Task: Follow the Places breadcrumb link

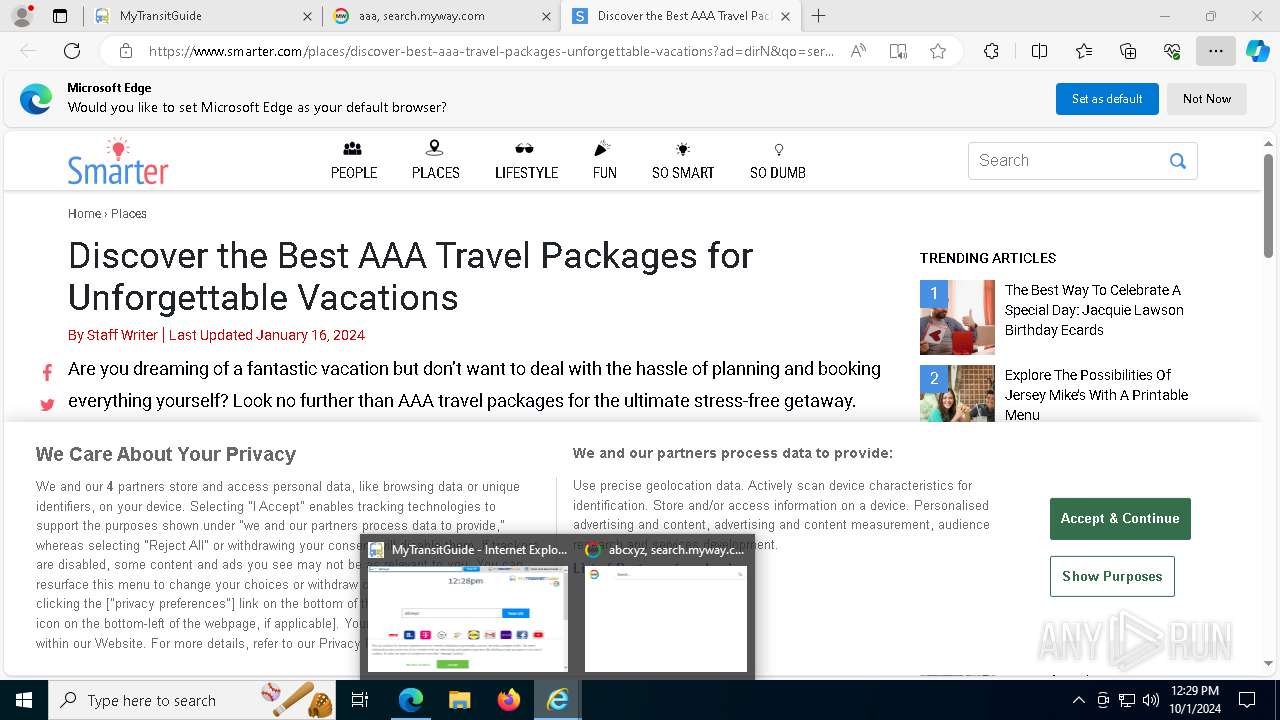Action: tap(129, 213)
